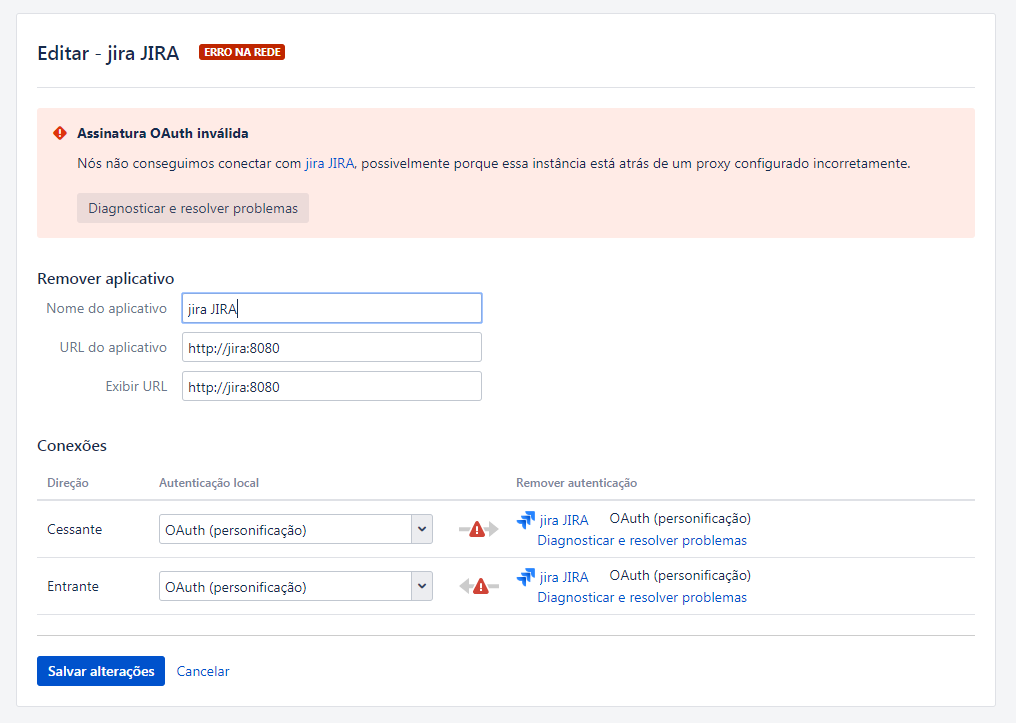
Task: Click the Entrante direction label
Action: click(x=73, y=586)
